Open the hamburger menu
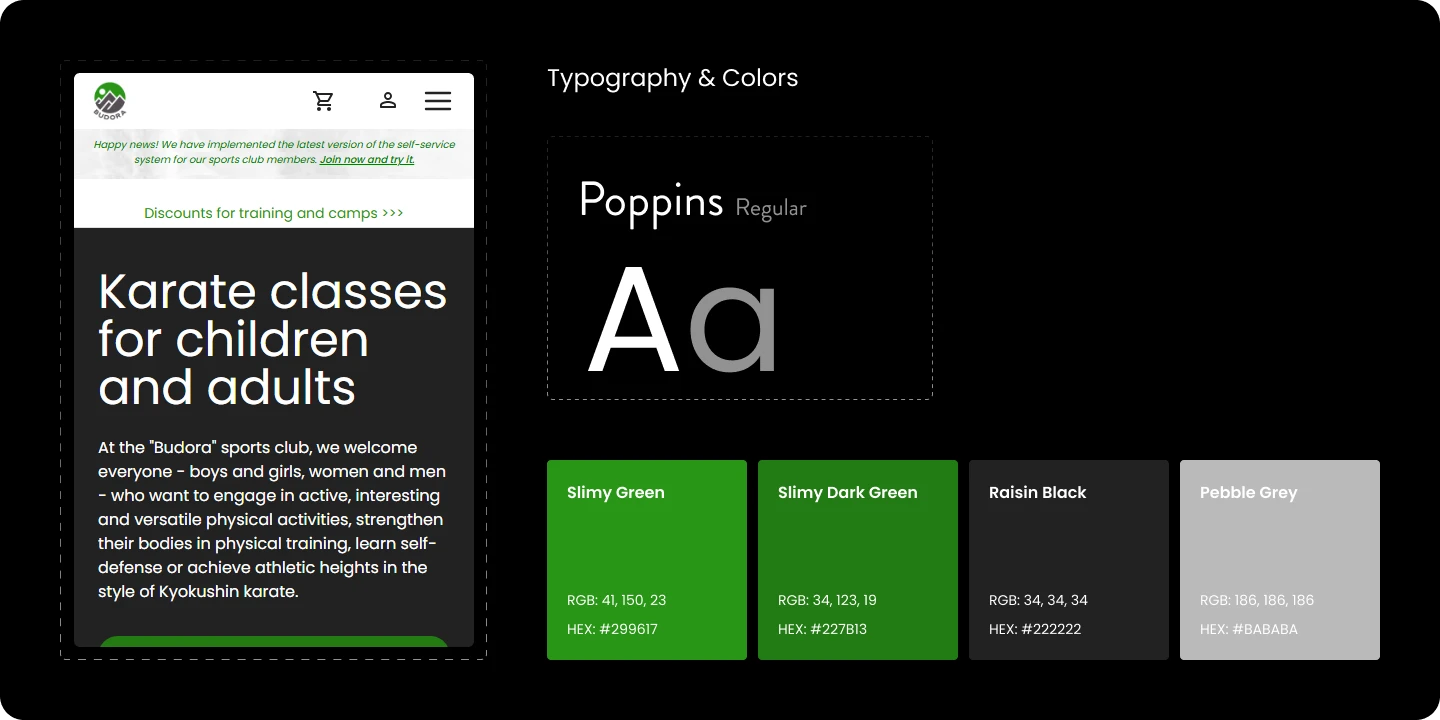Image resolution: width=1440 pixels, height=720 pixels. coord(438,101)
